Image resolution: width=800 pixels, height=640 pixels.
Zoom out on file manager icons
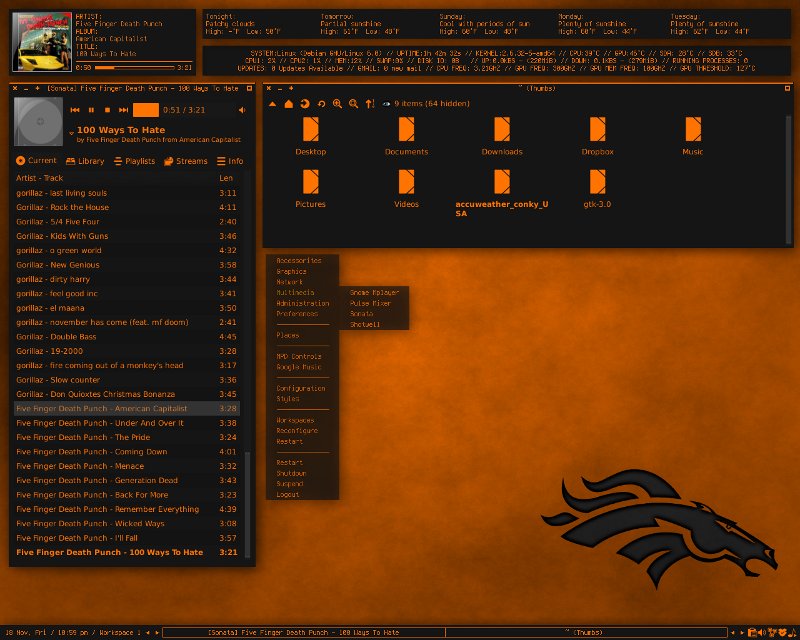pos(354,104)
